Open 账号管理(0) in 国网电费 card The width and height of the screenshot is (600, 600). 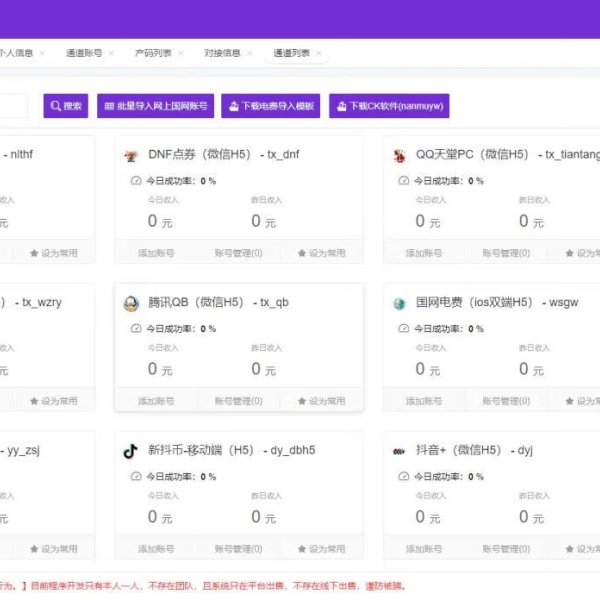(x=506, y=401)
